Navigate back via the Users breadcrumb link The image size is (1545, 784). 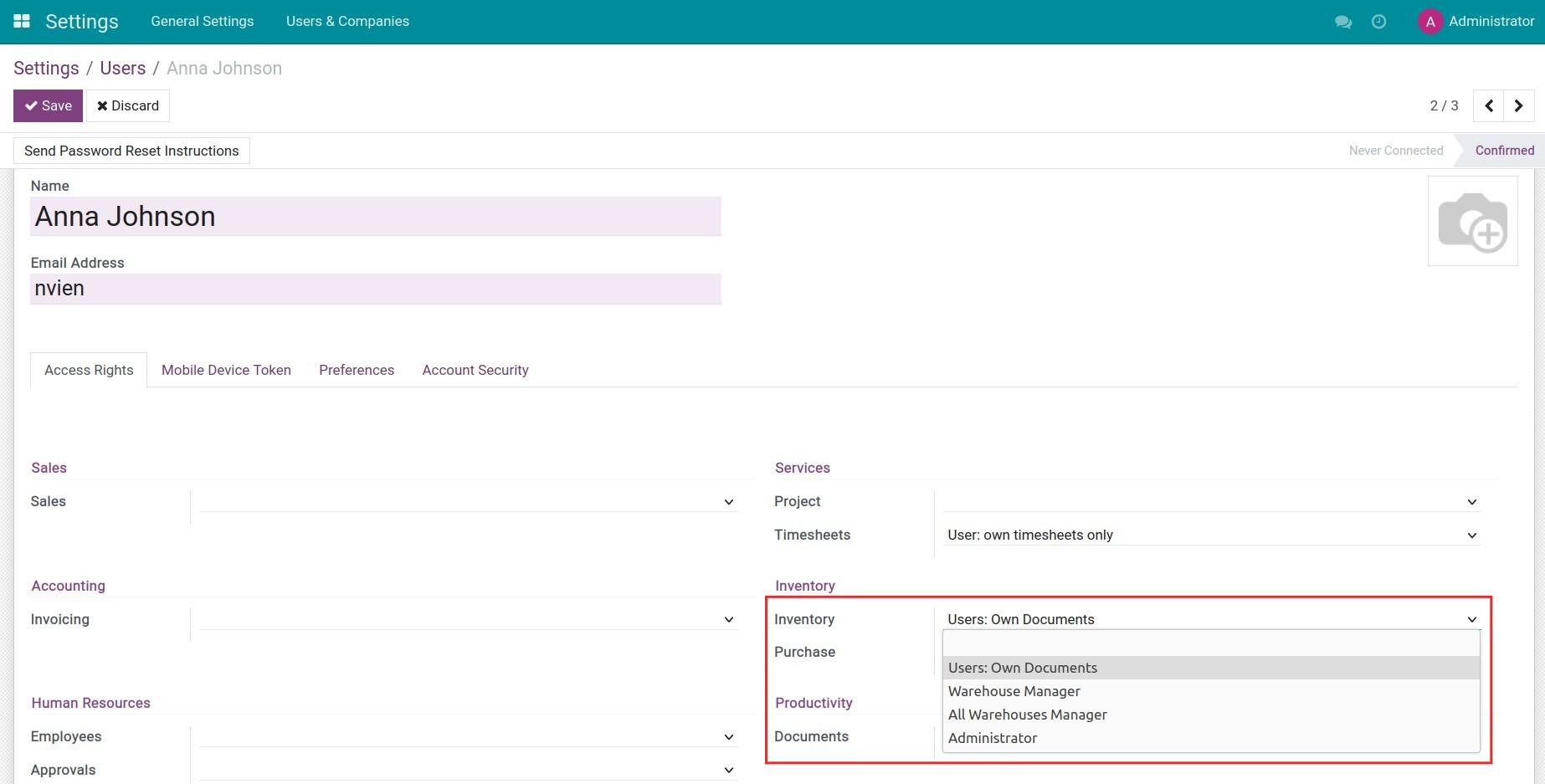coord(122,68)
